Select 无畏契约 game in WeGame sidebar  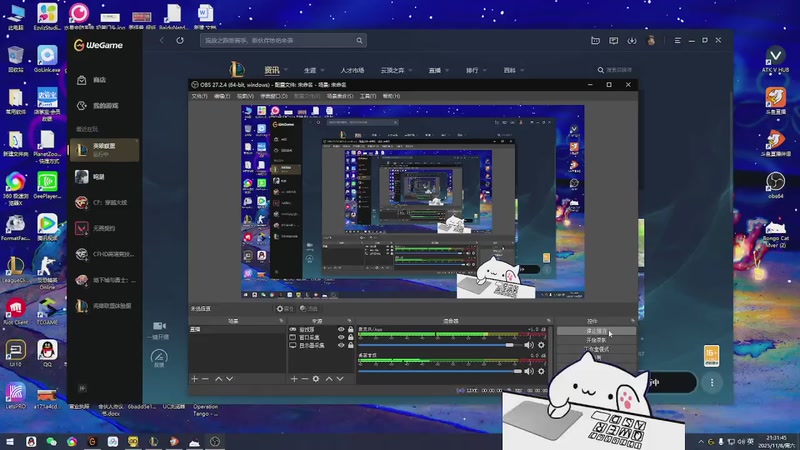pyautogui.click(x=105, y=228)
